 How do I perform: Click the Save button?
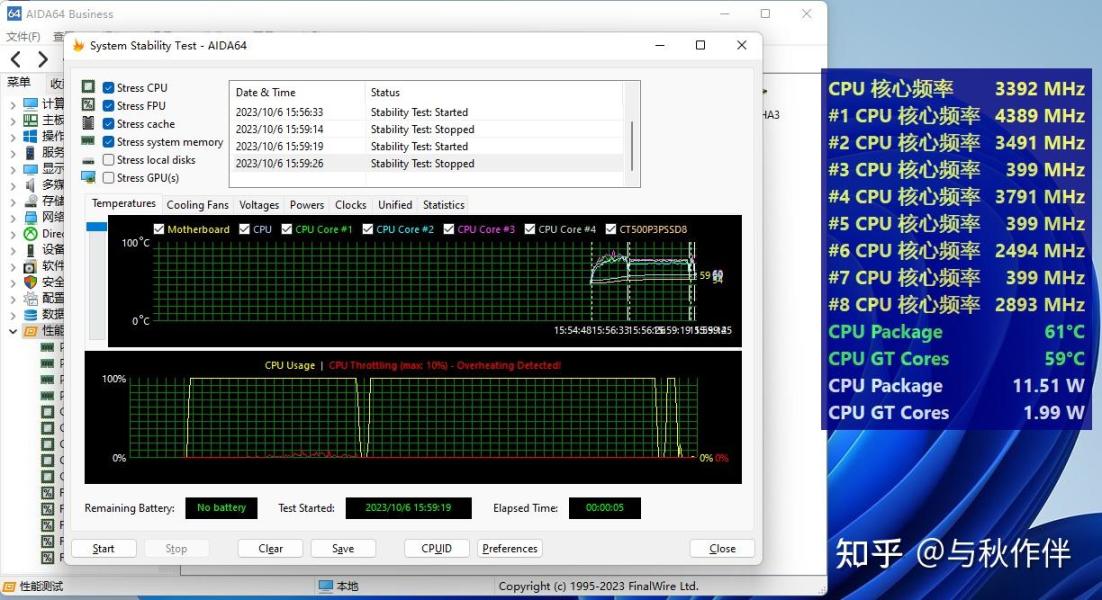(x=343, y=549)
